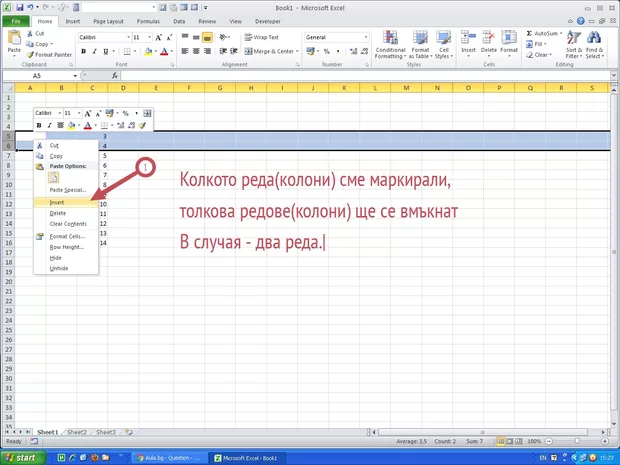Viewport: 620px width, 465px height.
Task: Select column F header
Action: pos(189,88)
